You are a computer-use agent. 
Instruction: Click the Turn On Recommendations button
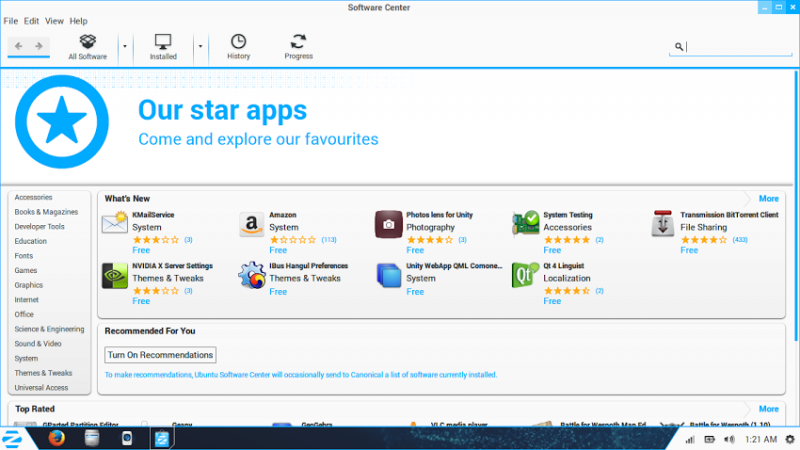[160, 355]
